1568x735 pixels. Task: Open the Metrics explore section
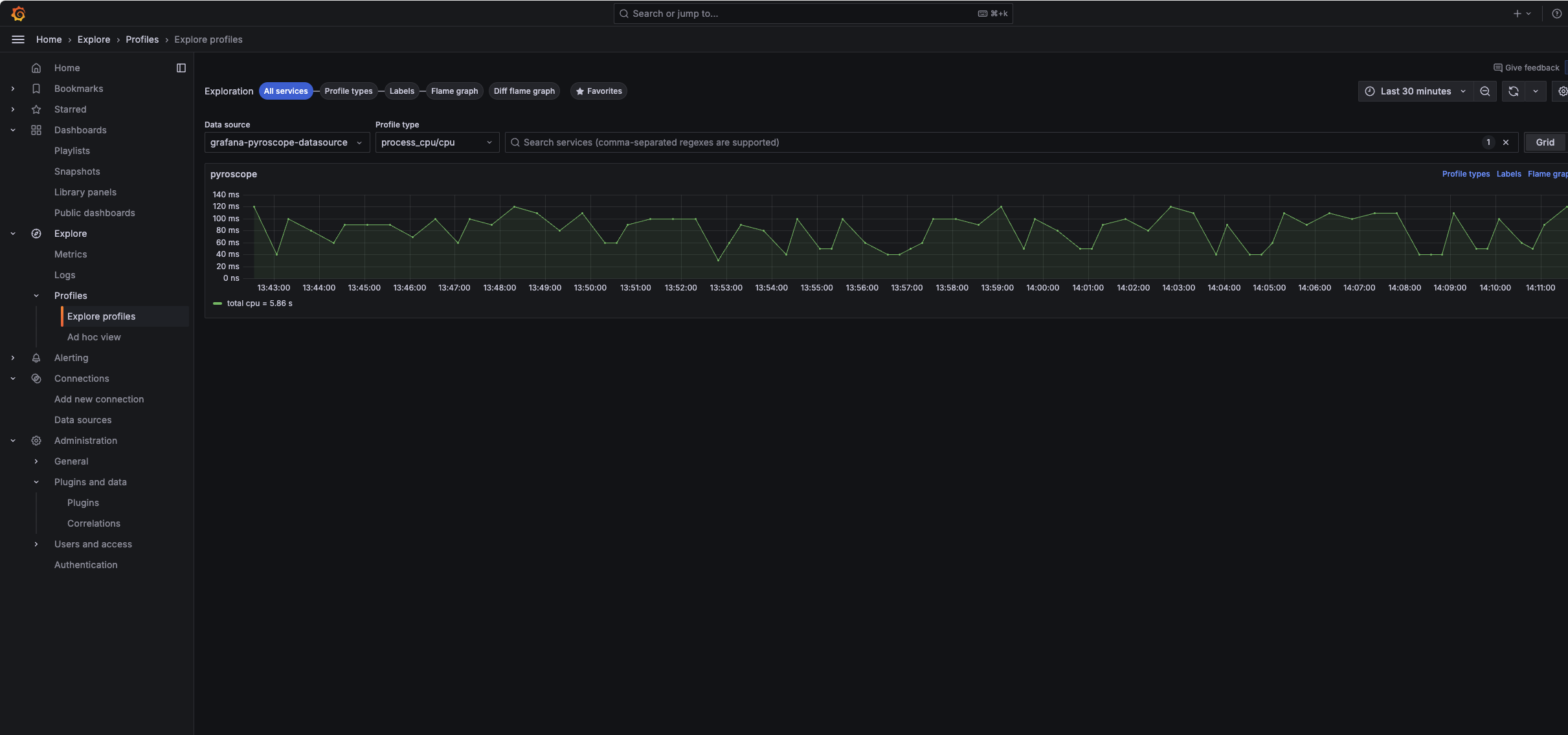coord(71,254)
